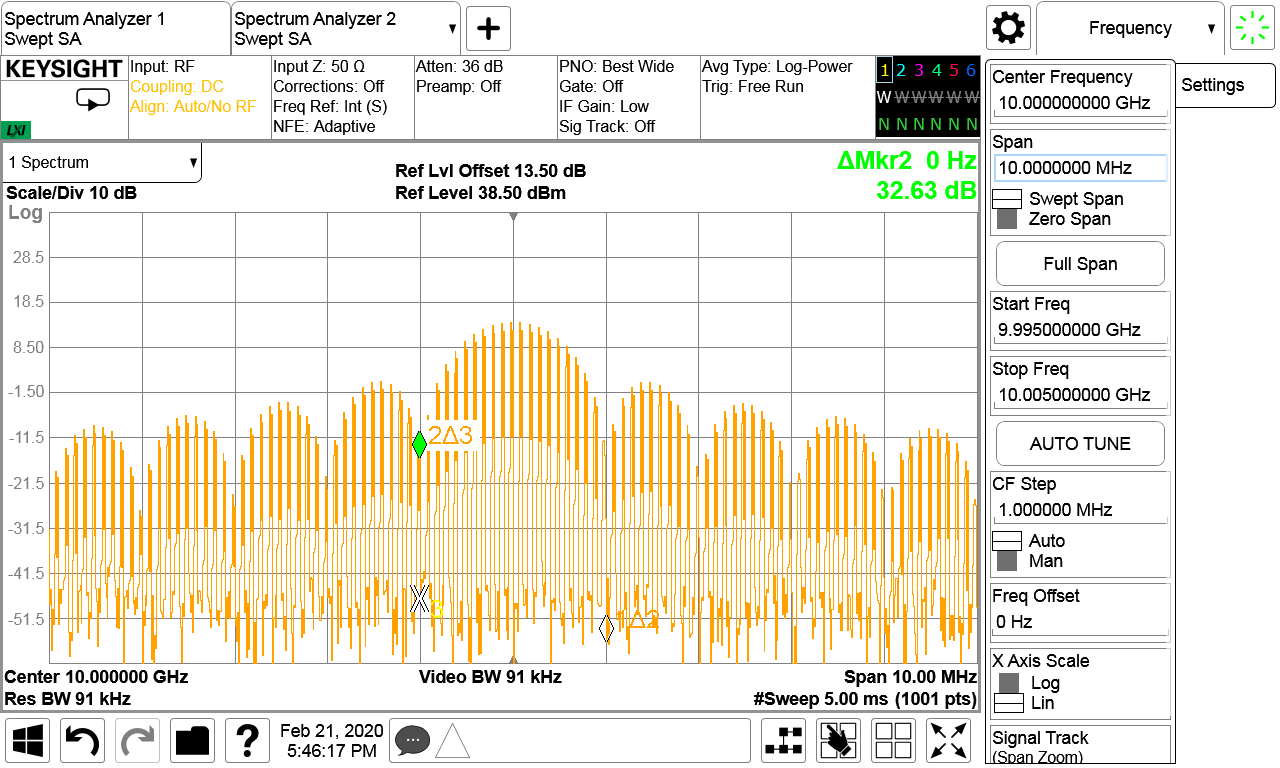Switch to Spectrum Analyzer 1 tab

115,28
